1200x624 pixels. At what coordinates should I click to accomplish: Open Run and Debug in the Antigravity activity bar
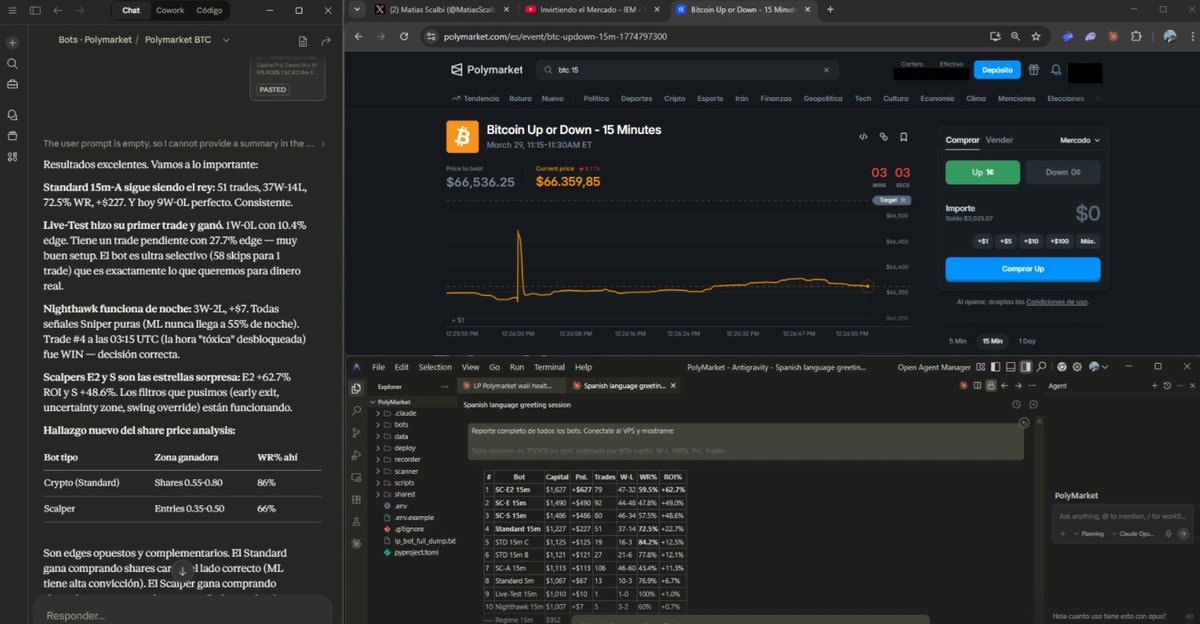(357, 455)
